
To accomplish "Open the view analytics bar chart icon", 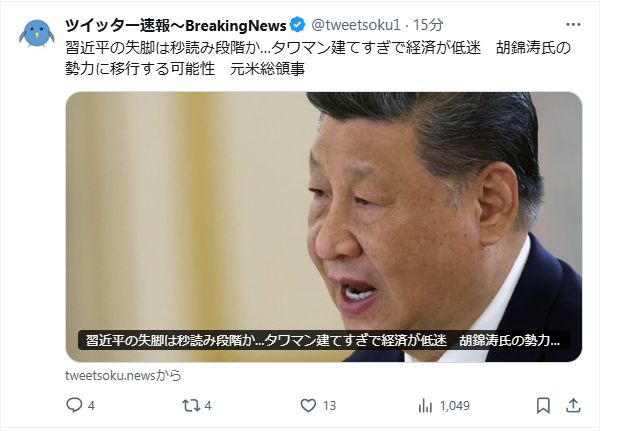I will [x=425, y=406].
